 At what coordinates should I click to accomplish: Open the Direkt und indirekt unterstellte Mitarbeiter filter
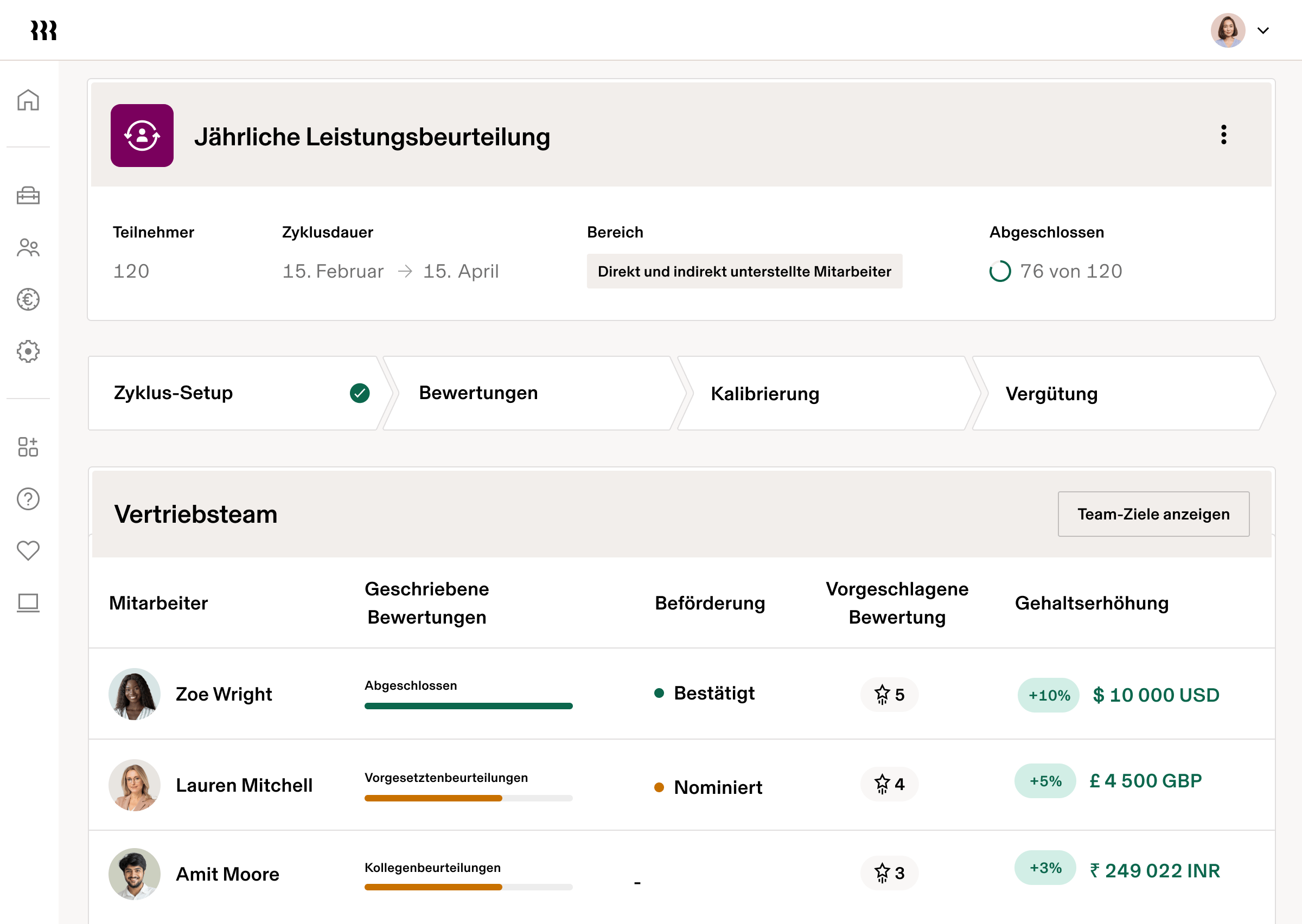click(x=744, y=271)
